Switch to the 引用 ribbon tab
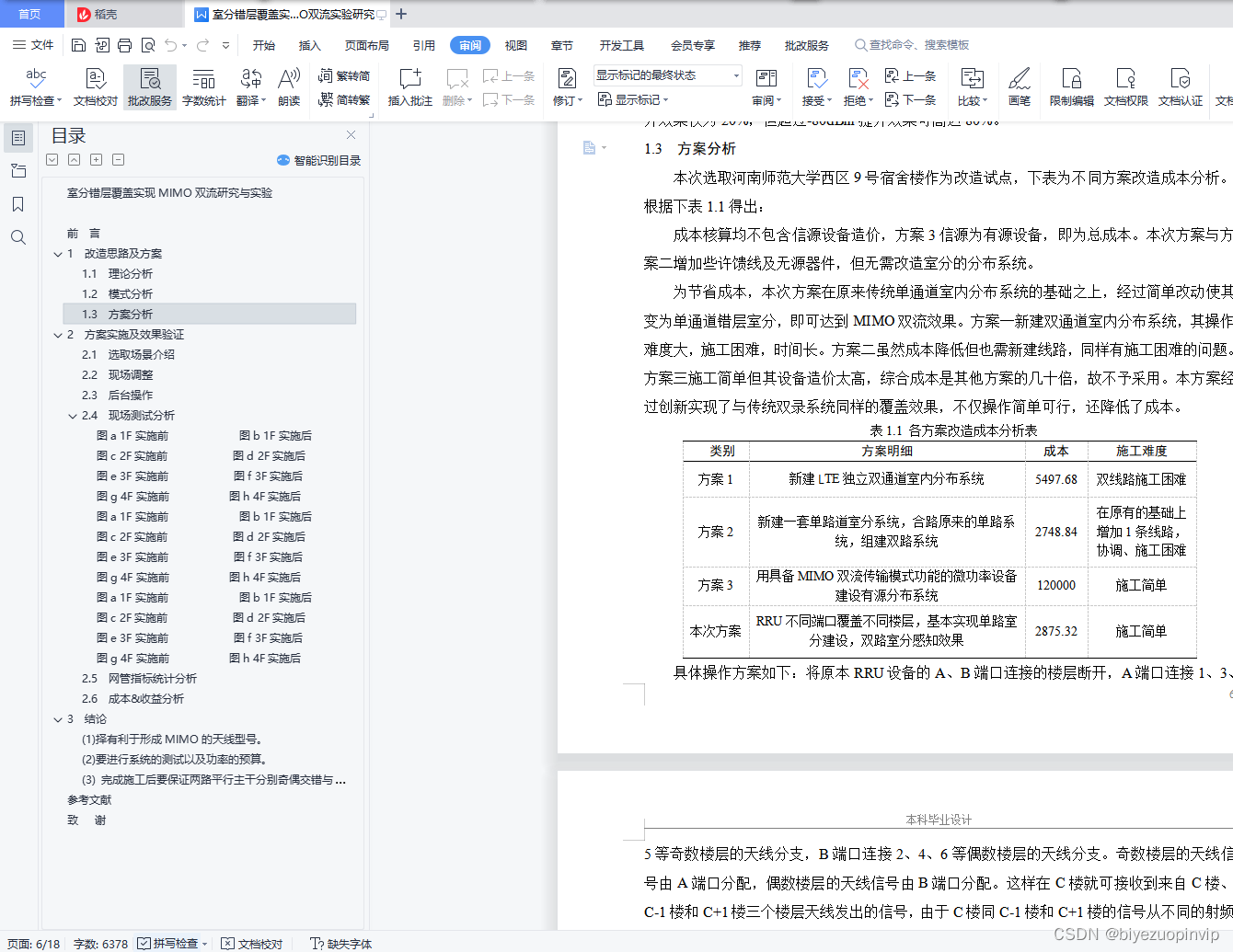 point(424,45)
